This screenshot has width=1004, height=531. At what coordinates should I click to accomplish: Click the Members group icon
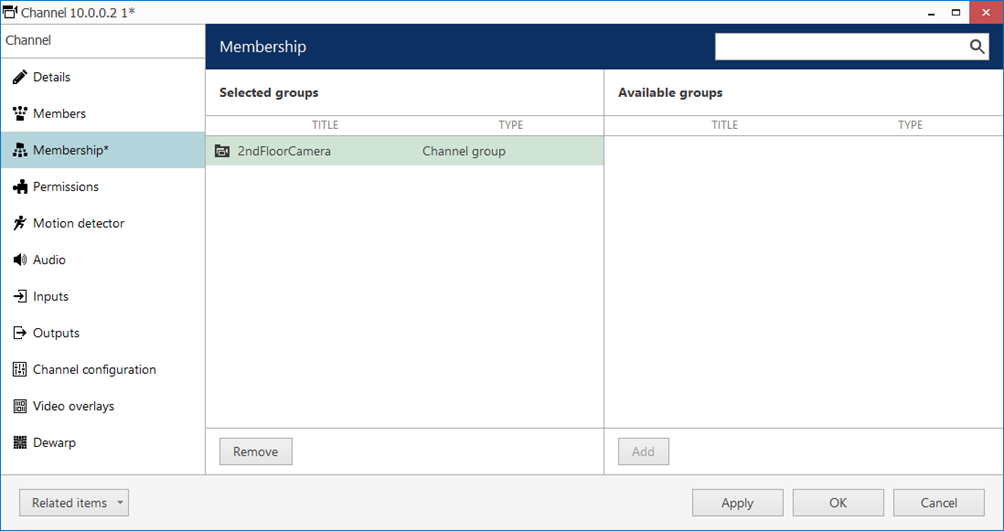pyautogui.click(x=19, y=114)
